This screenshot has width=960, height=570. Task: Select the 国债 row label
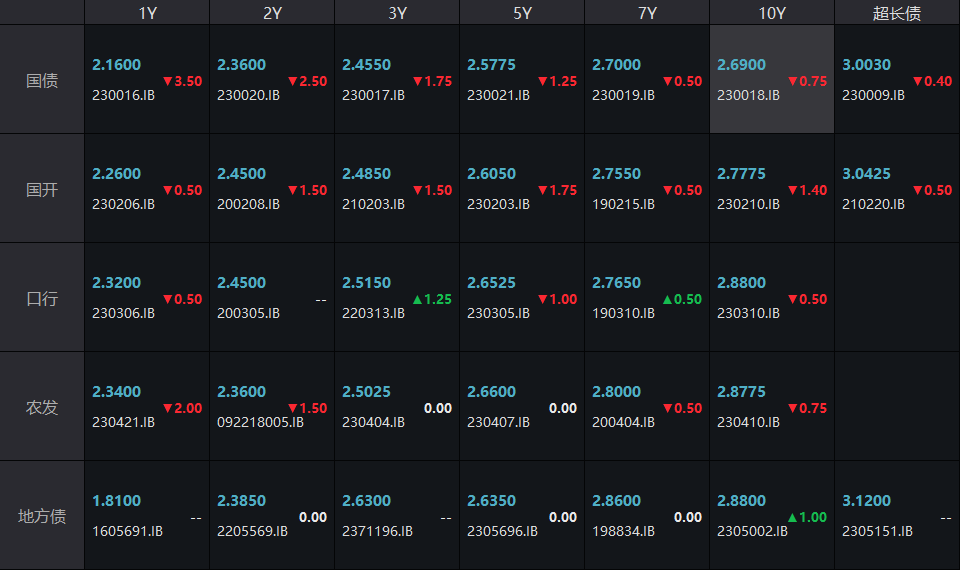(42, 80)
